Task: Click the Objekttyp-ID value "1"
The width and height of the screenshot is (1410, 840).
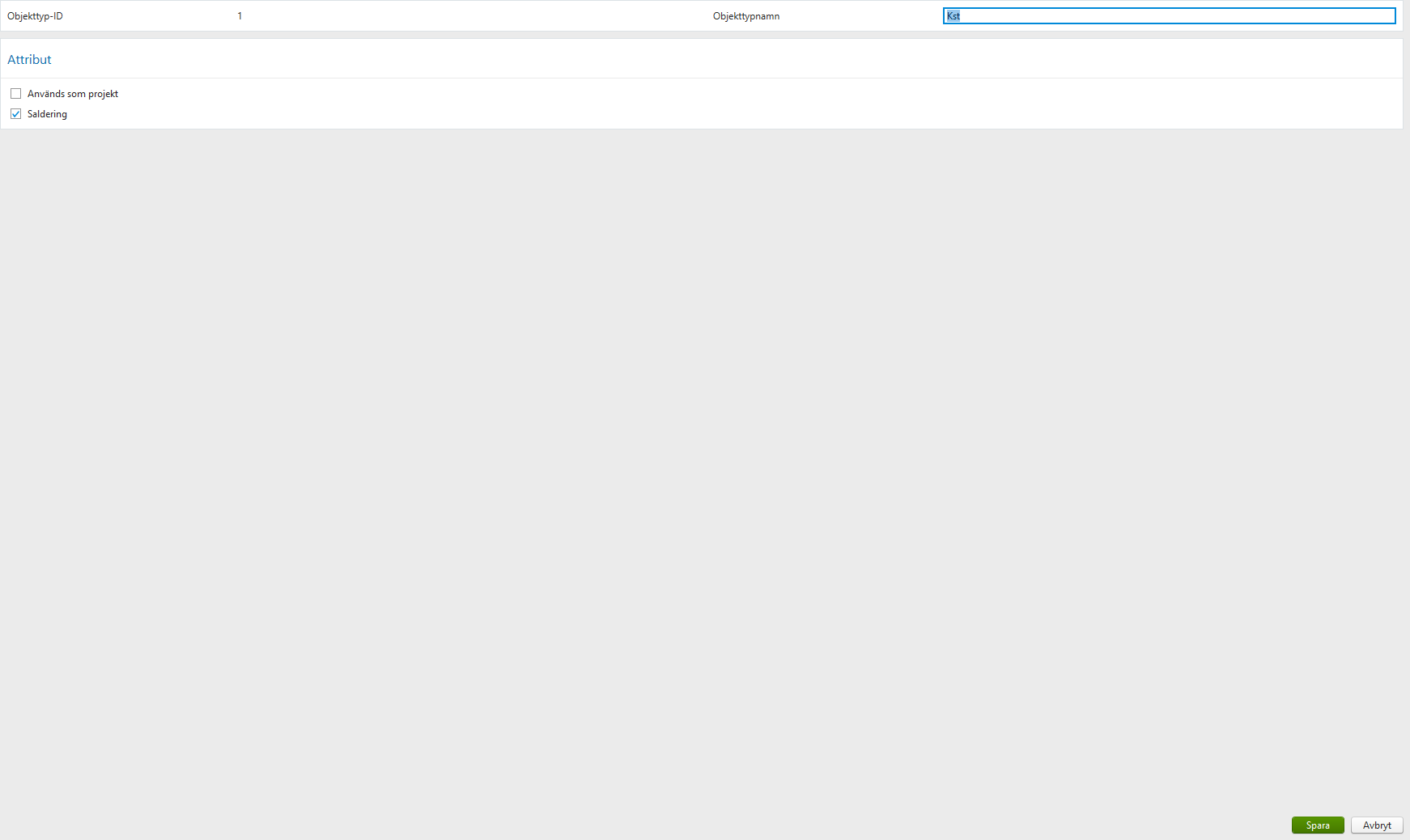Action: [240, 15]
